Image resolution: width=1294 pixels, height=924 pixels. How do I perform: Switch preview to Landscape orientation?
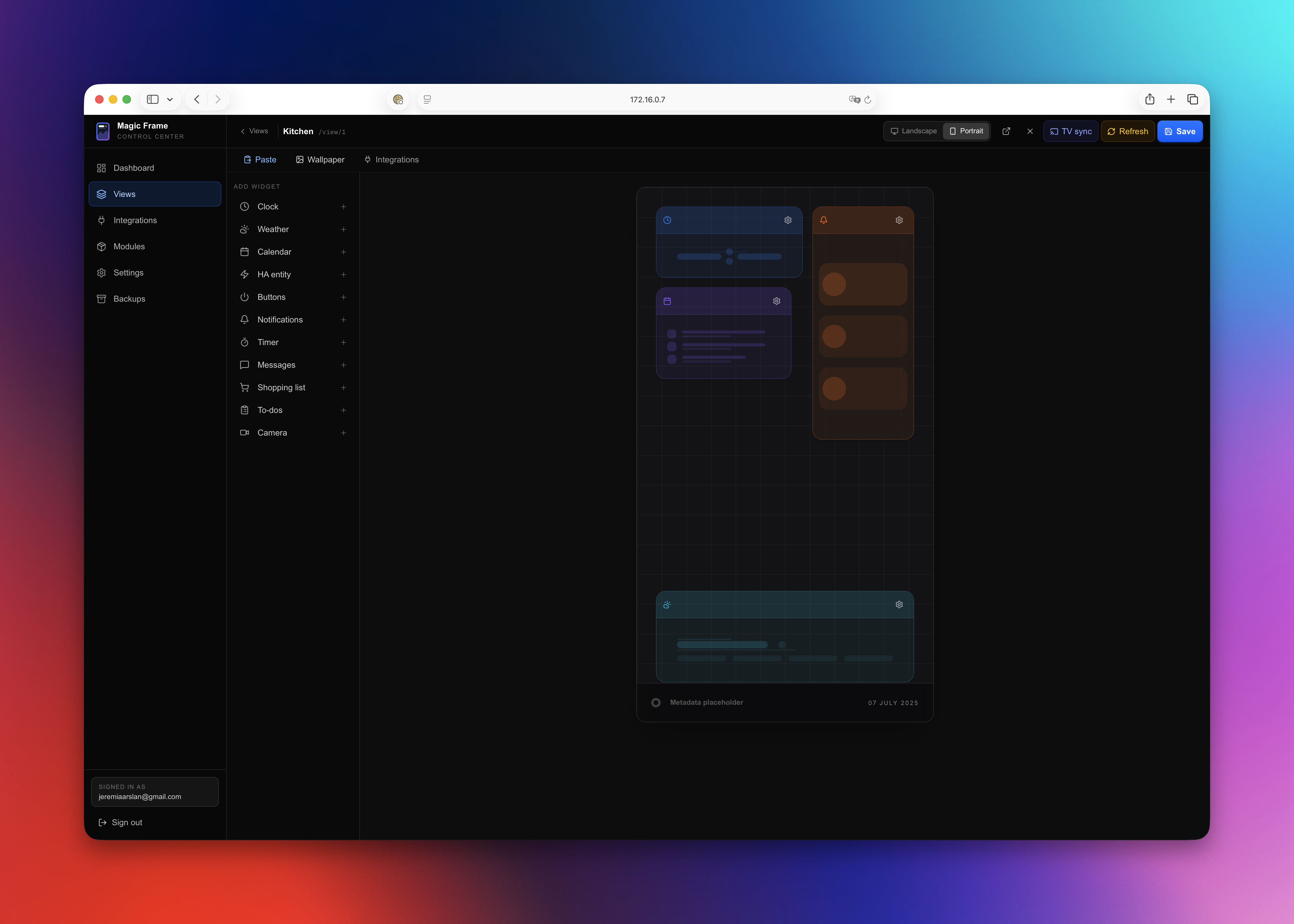pos(914,131)
